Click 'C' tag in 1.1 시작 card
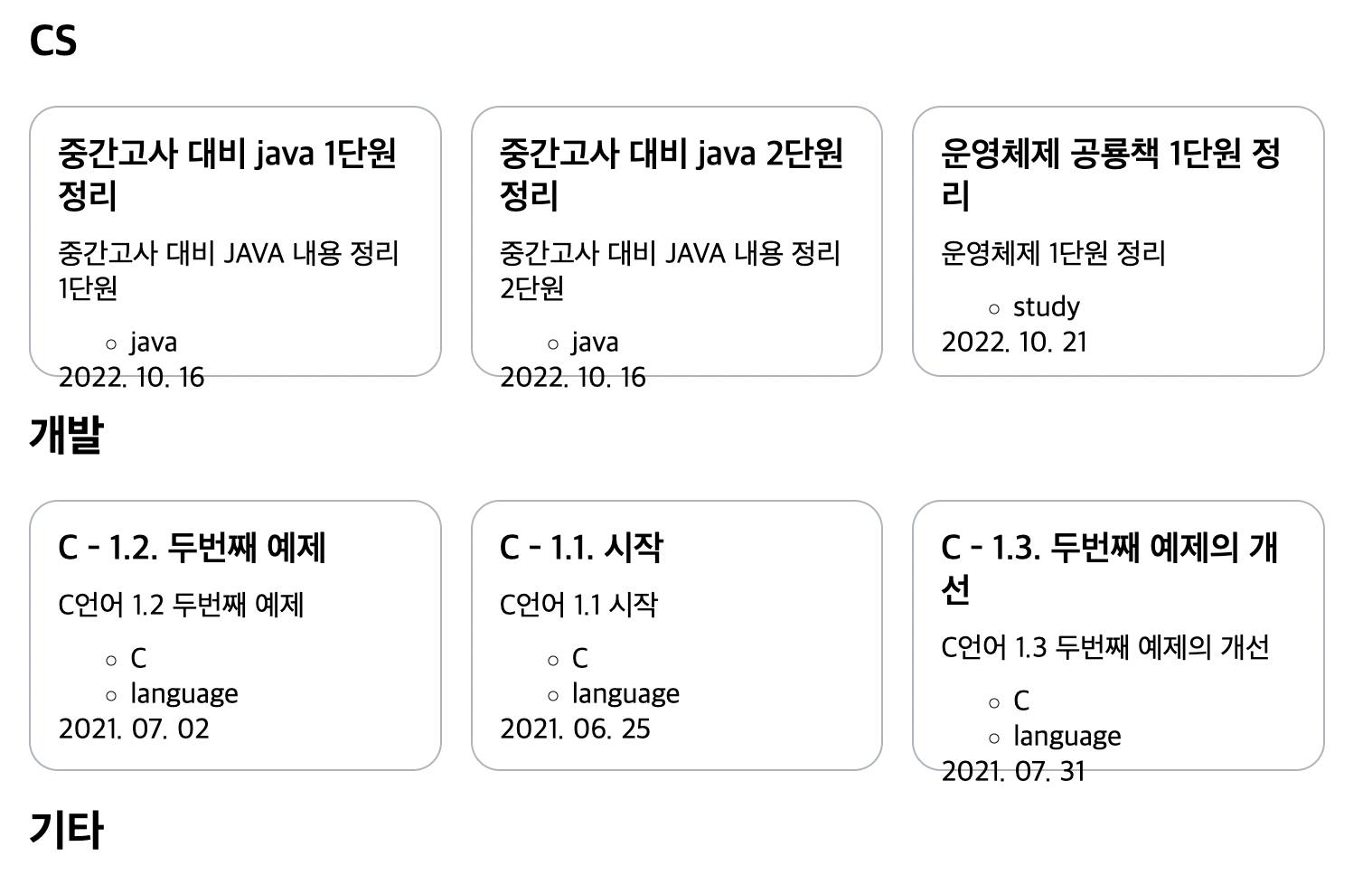Image resolution: width=1372 pixels, height=884 pixels. tap(580, 659)
